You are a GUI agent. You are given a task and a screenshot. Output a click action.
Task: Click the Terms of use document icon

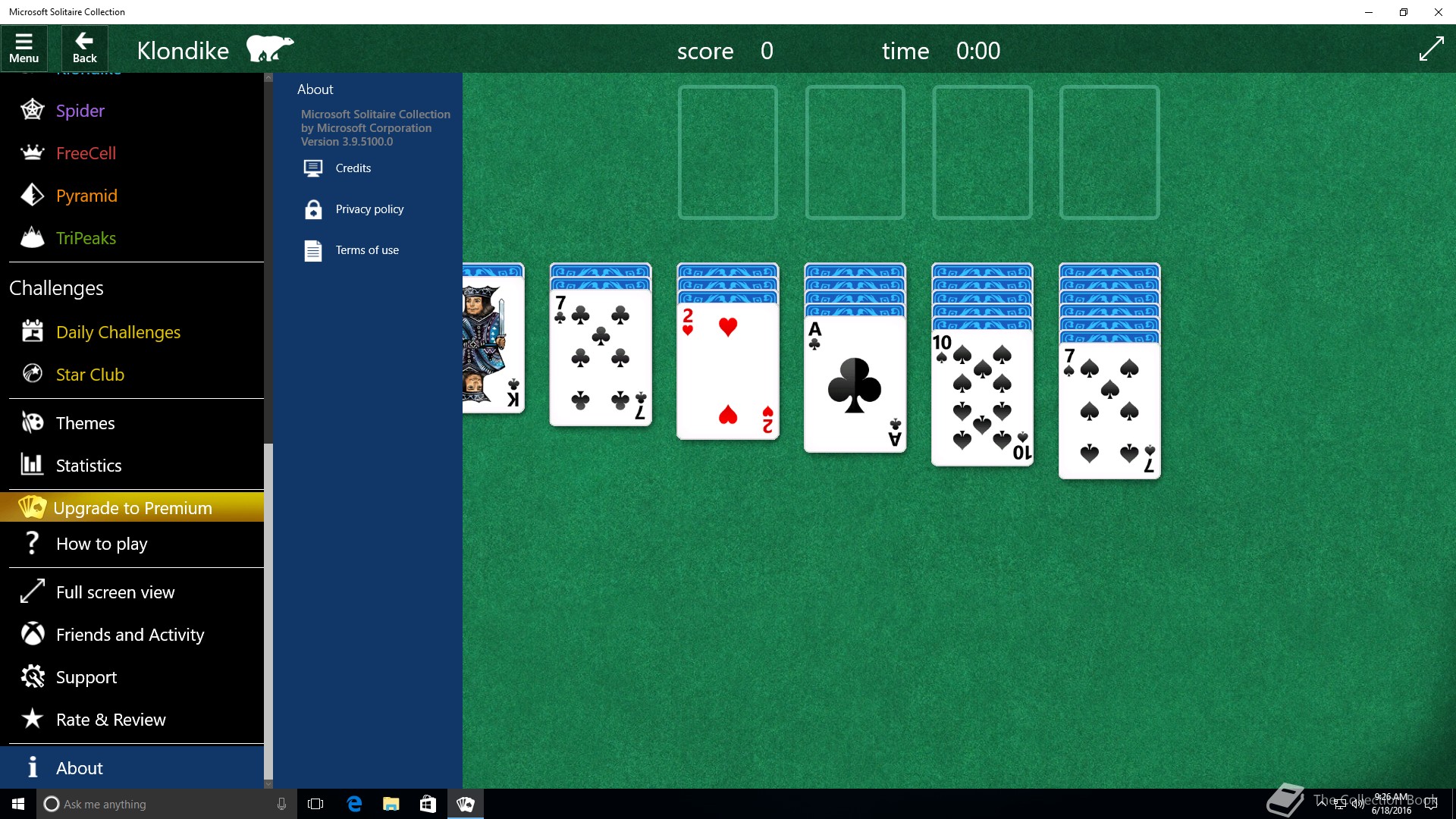tap(313, 250)
